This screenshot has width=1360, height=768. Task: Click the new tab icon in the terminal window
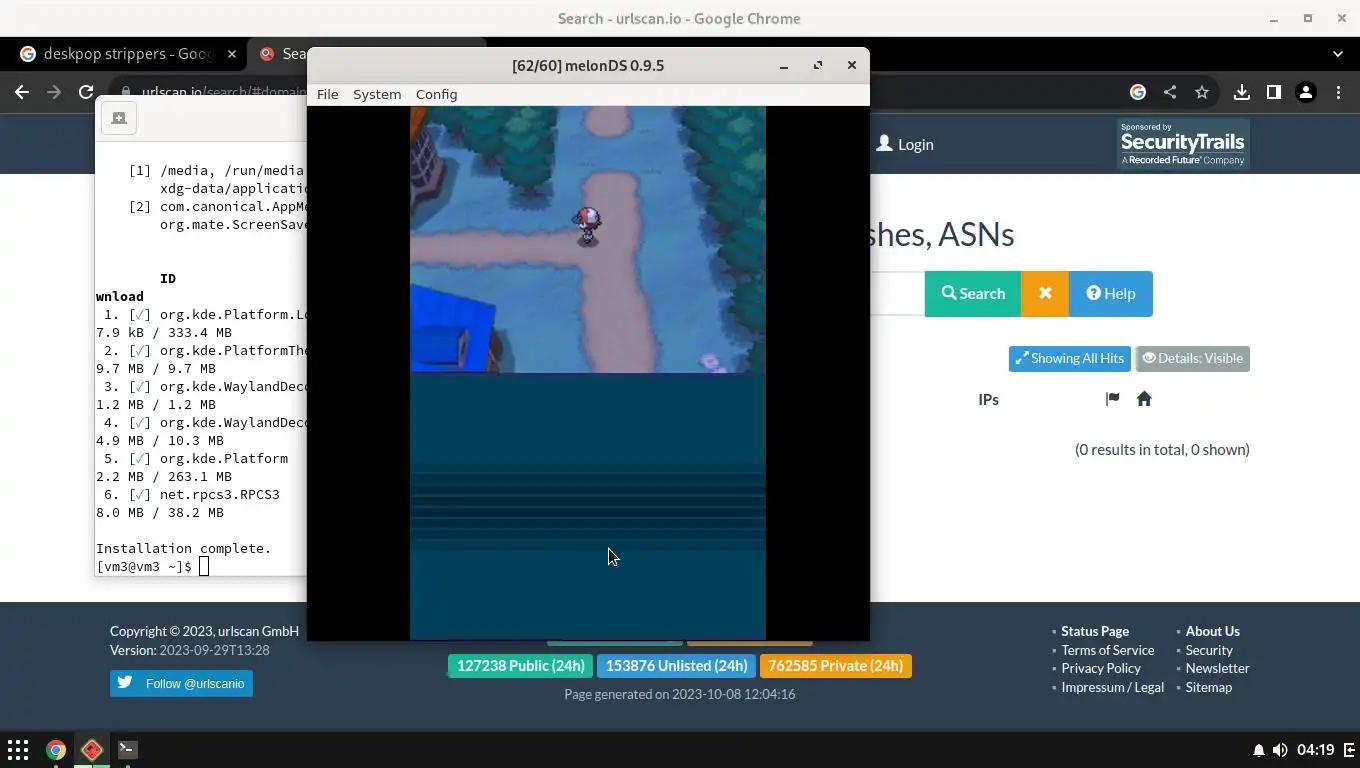[119, 118]
